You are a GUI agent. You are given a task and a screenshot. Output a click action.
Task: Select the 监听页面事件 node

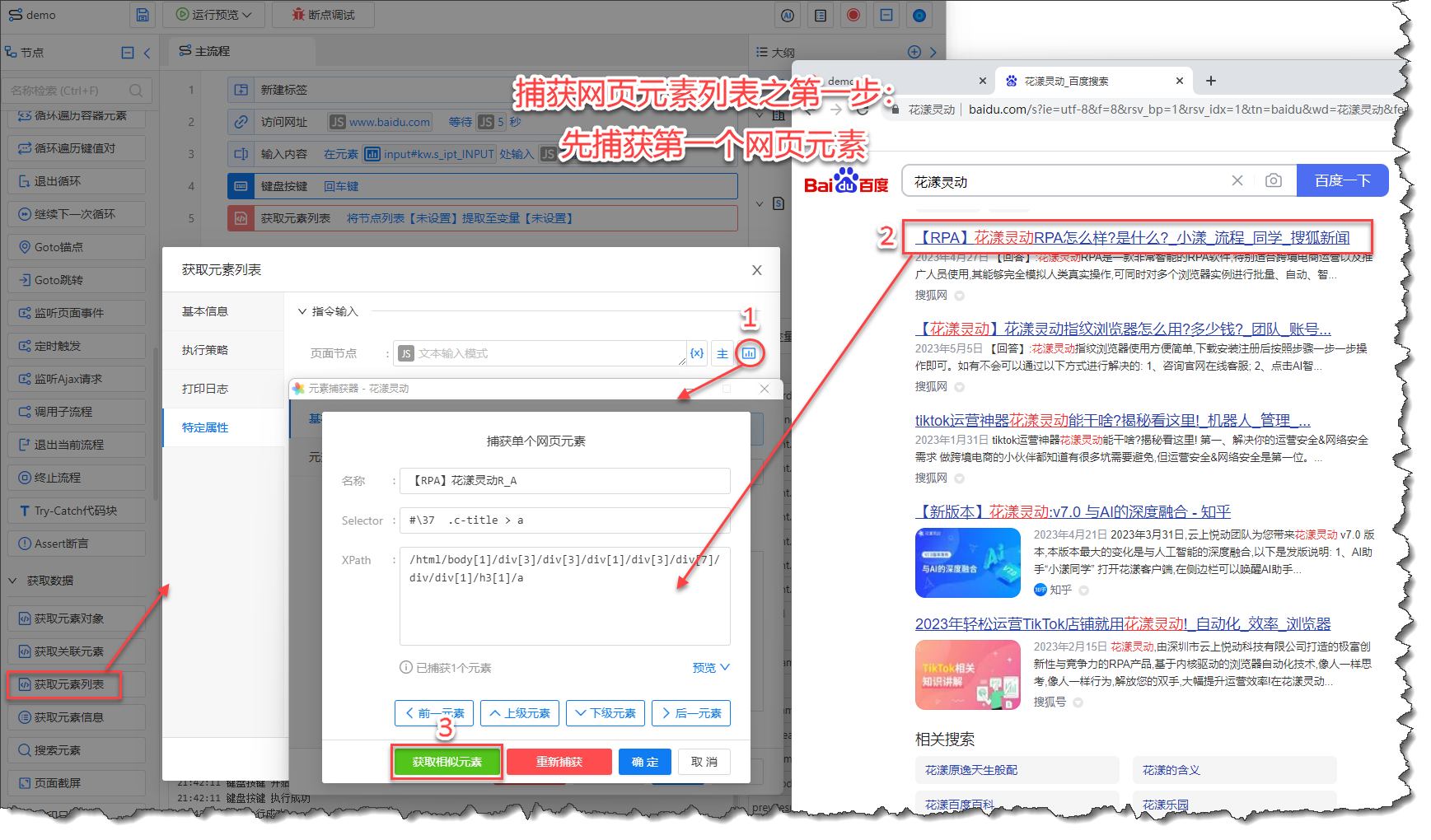click(77, 313)
